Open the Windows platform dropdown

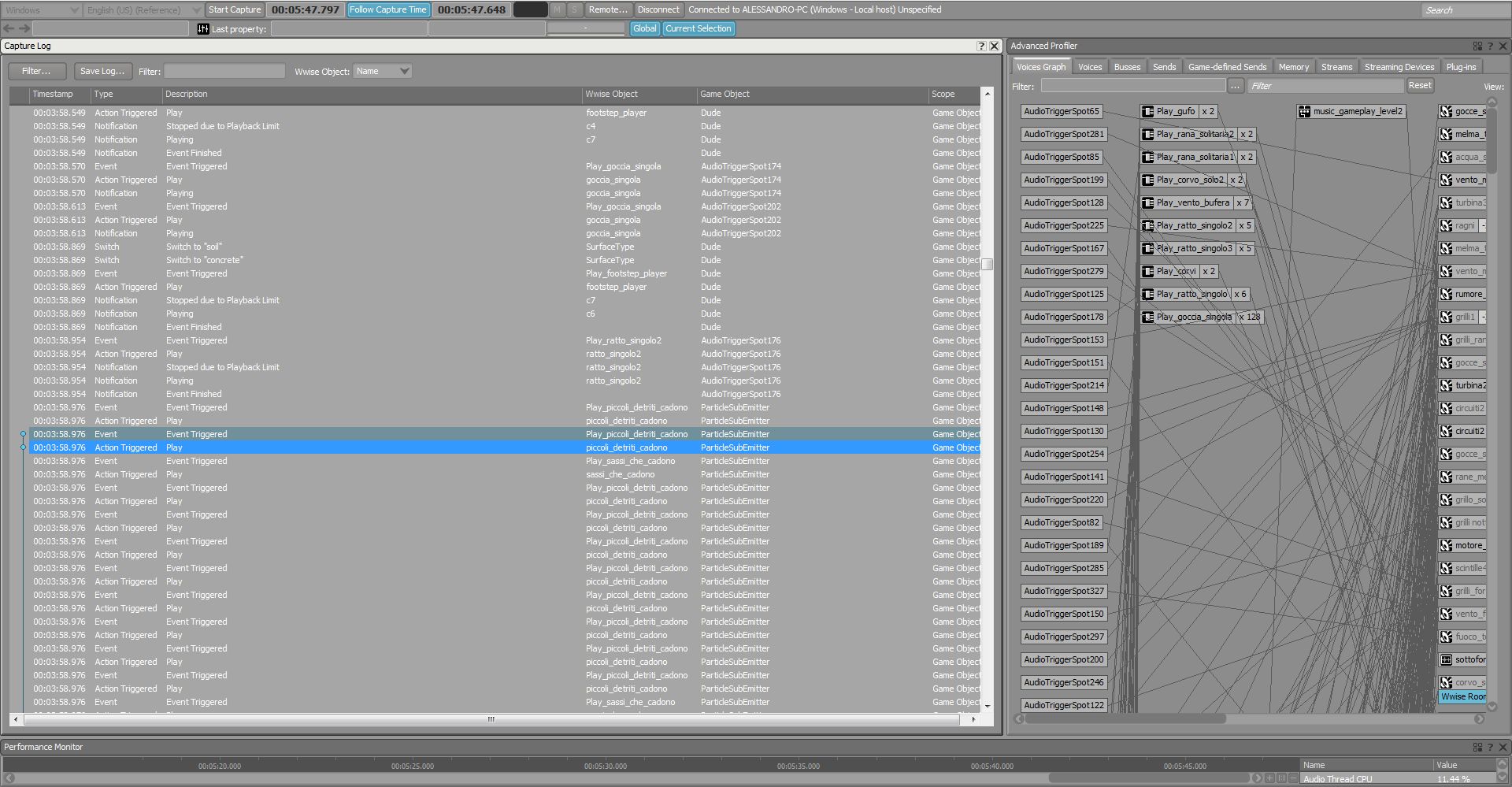pyautogui.click(x=41, y=10)
